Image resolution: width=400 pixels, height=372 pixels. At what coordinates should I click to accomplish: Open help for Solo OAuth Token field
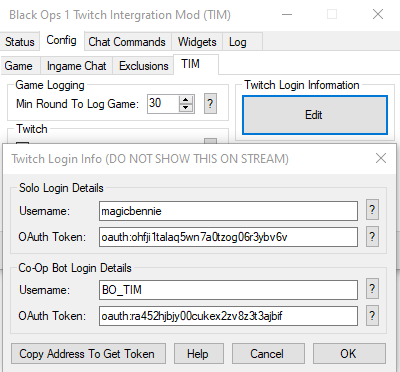[372, 237]
